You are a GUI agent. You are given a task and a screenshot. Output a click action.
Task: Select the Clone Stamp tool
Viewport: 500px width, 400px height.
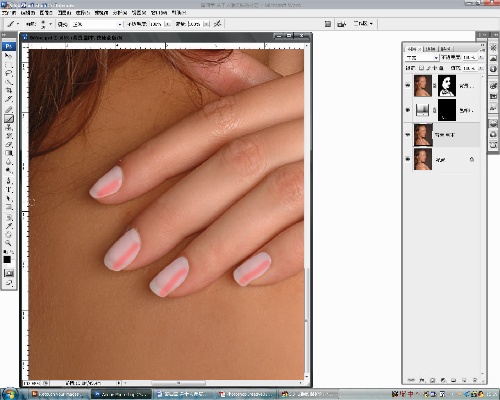tap(8, 127)
